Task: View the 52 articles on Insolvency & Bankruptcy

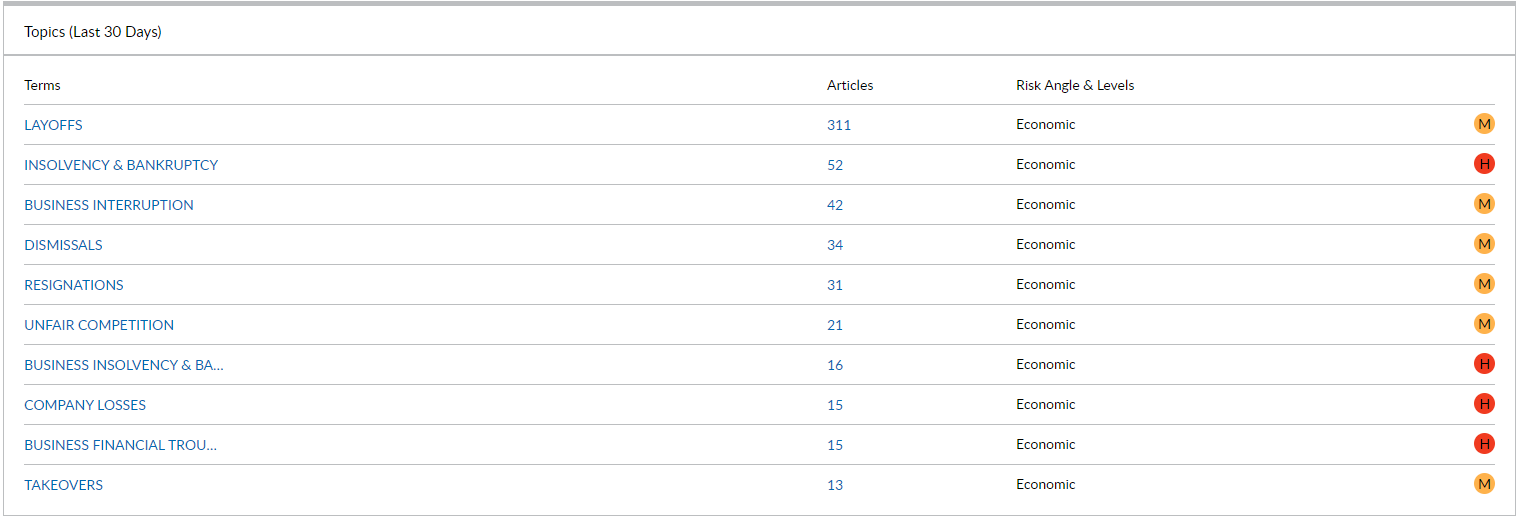Action: (835, 165)
